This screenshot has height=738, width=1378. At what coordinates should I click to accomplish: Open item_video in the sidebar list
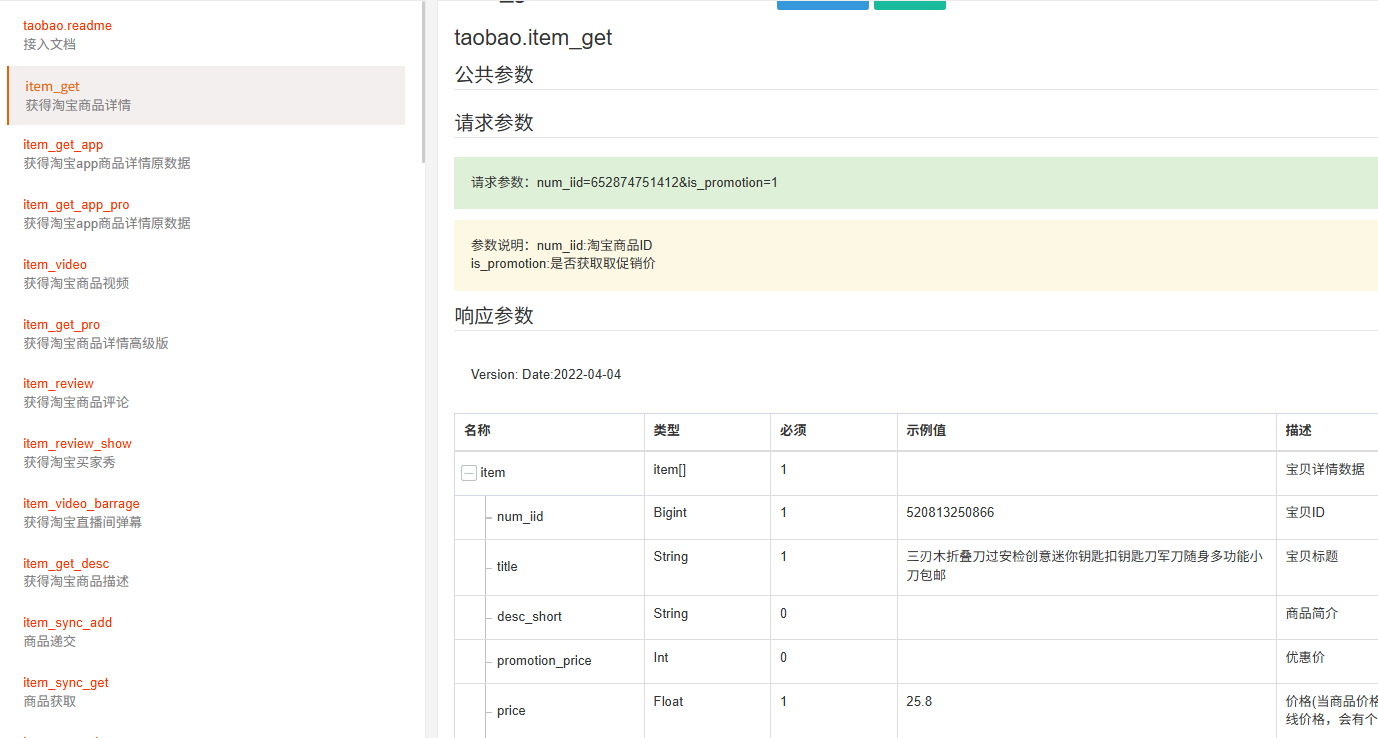(55, 265)
